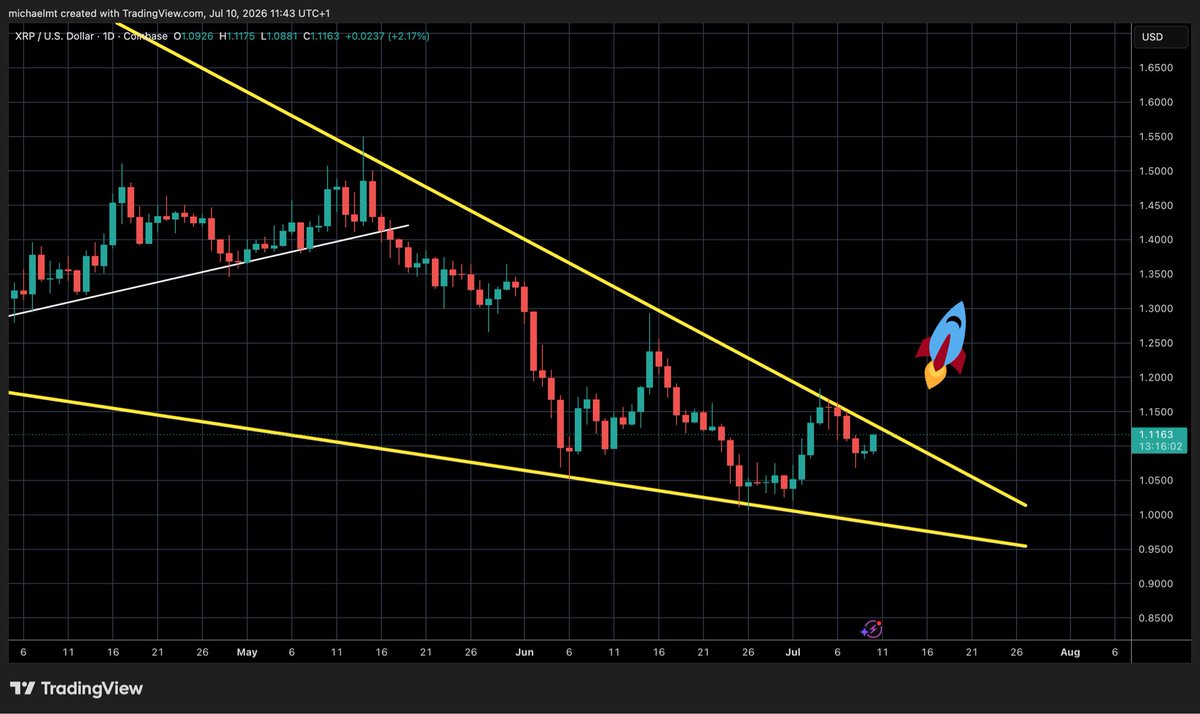Click the low value L1.0881
This screenshot has width=1200, height=714.
pos(280,37)
